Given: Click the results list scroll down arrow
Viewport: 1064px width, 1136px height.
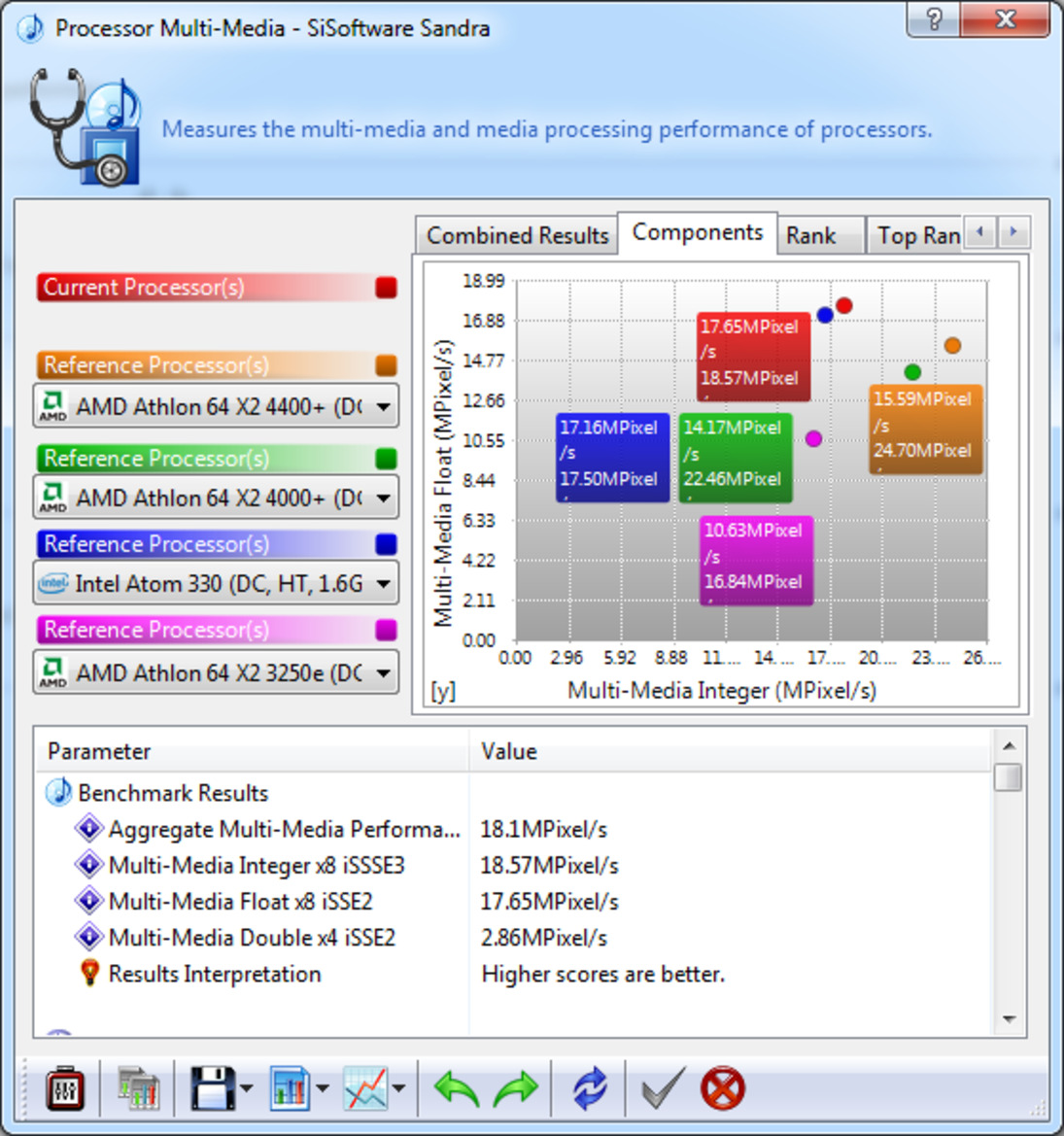Looking at the screenshot, I should [x=1009, y=1019].
